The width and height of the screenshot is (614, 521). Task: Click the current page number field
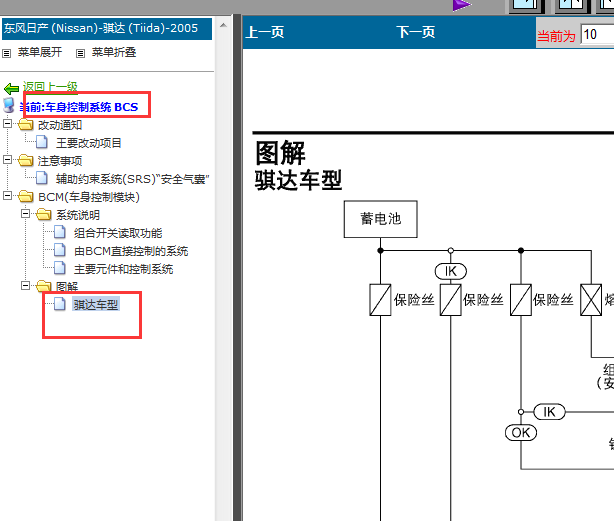point(598,35)
